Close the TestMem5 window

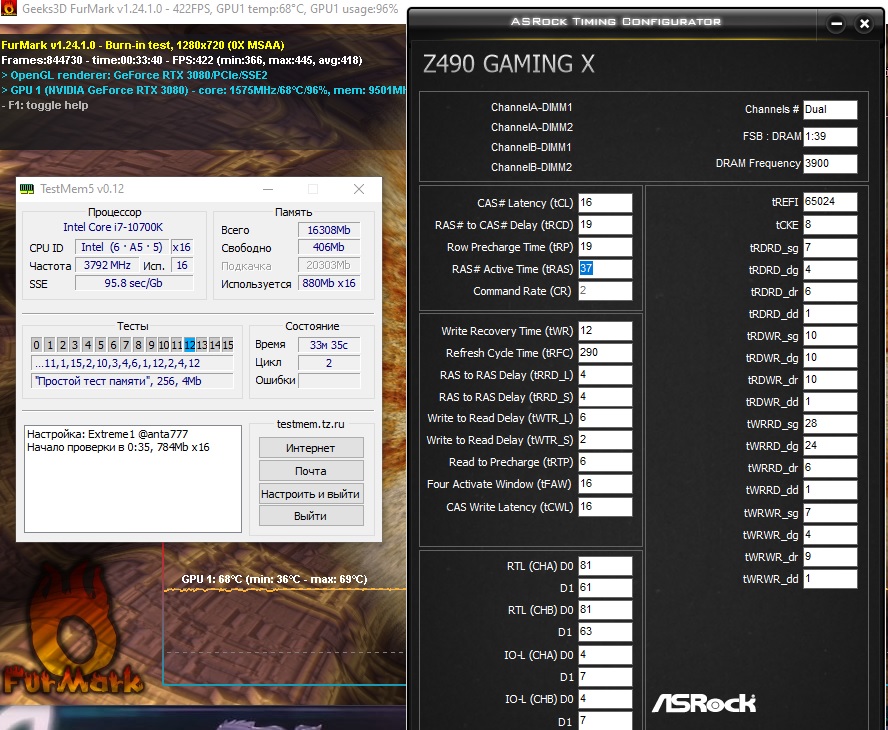(359, 189)
